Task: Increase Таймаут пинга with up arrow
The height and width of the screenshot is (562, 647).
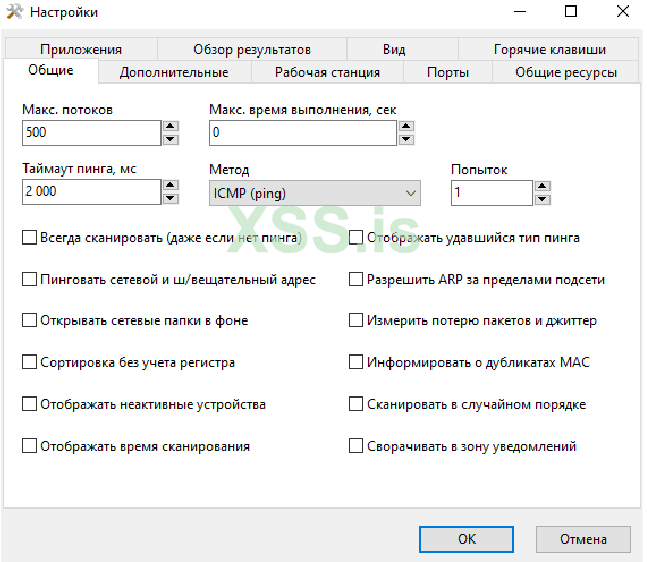Action: click(170, 185)
